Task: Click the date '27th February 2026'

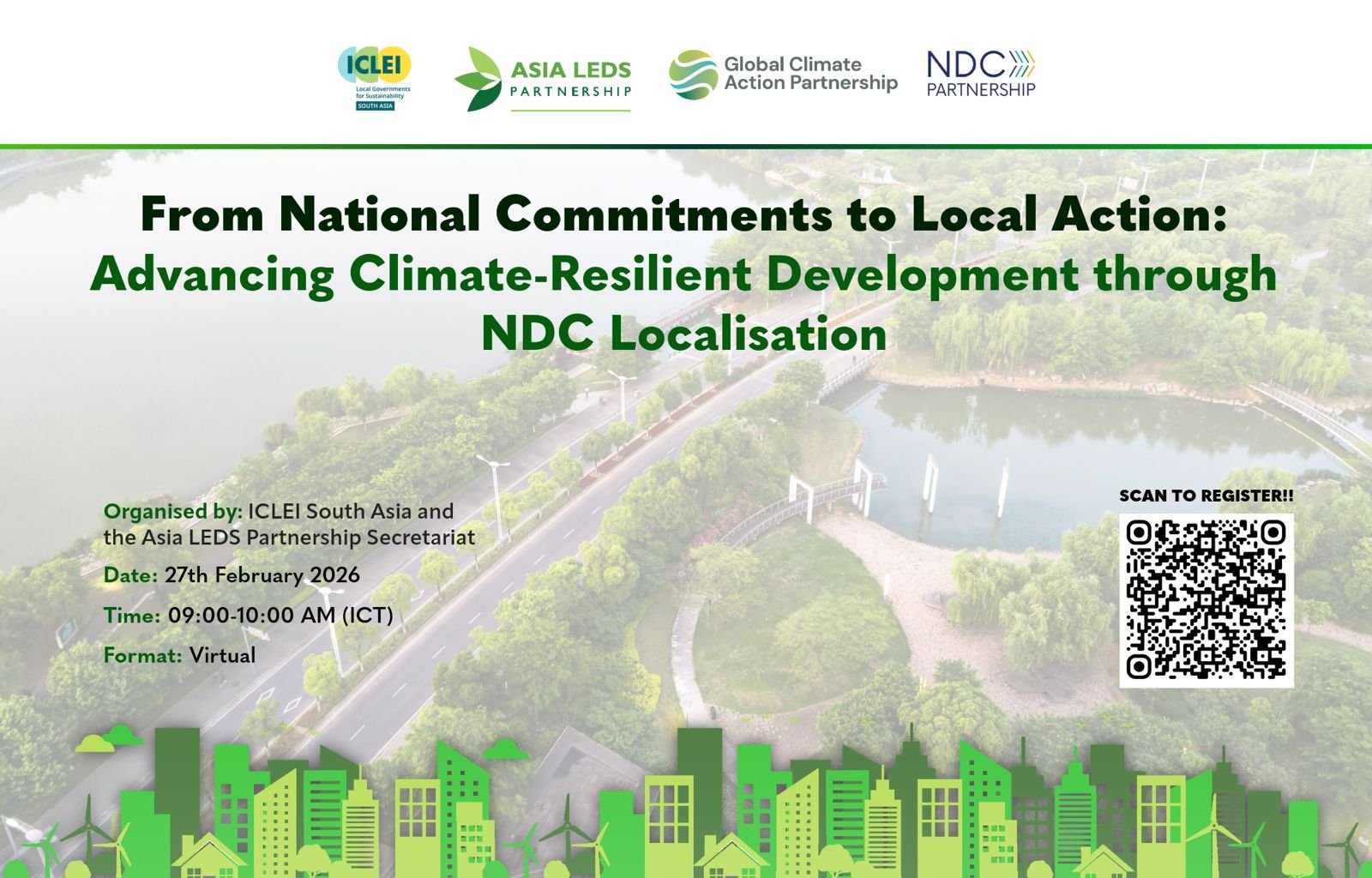Action: coord(262,575)
